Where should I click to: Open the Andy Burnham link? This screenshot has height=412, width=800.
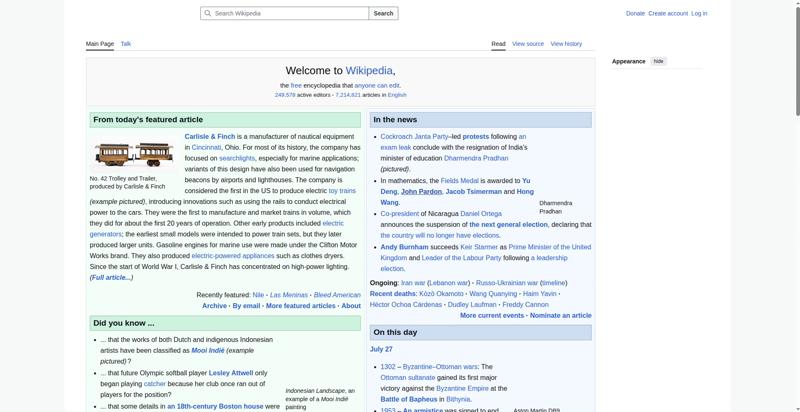click(405, 247)
